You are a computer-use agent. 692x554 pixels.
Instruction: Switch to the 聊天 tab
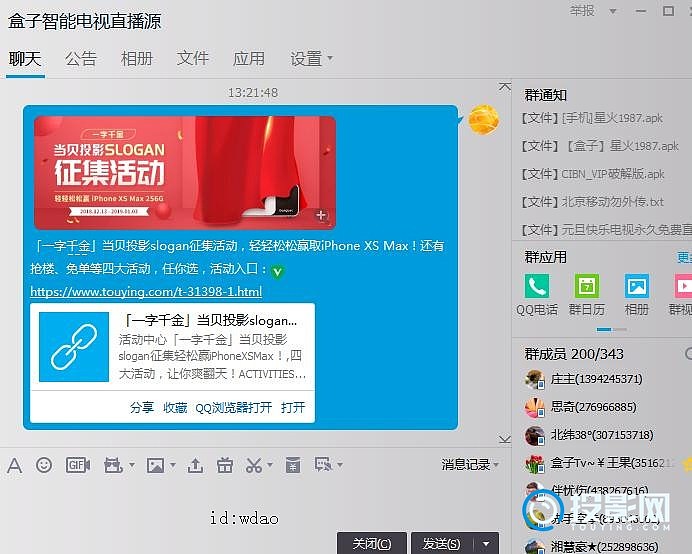click(25, 59)
